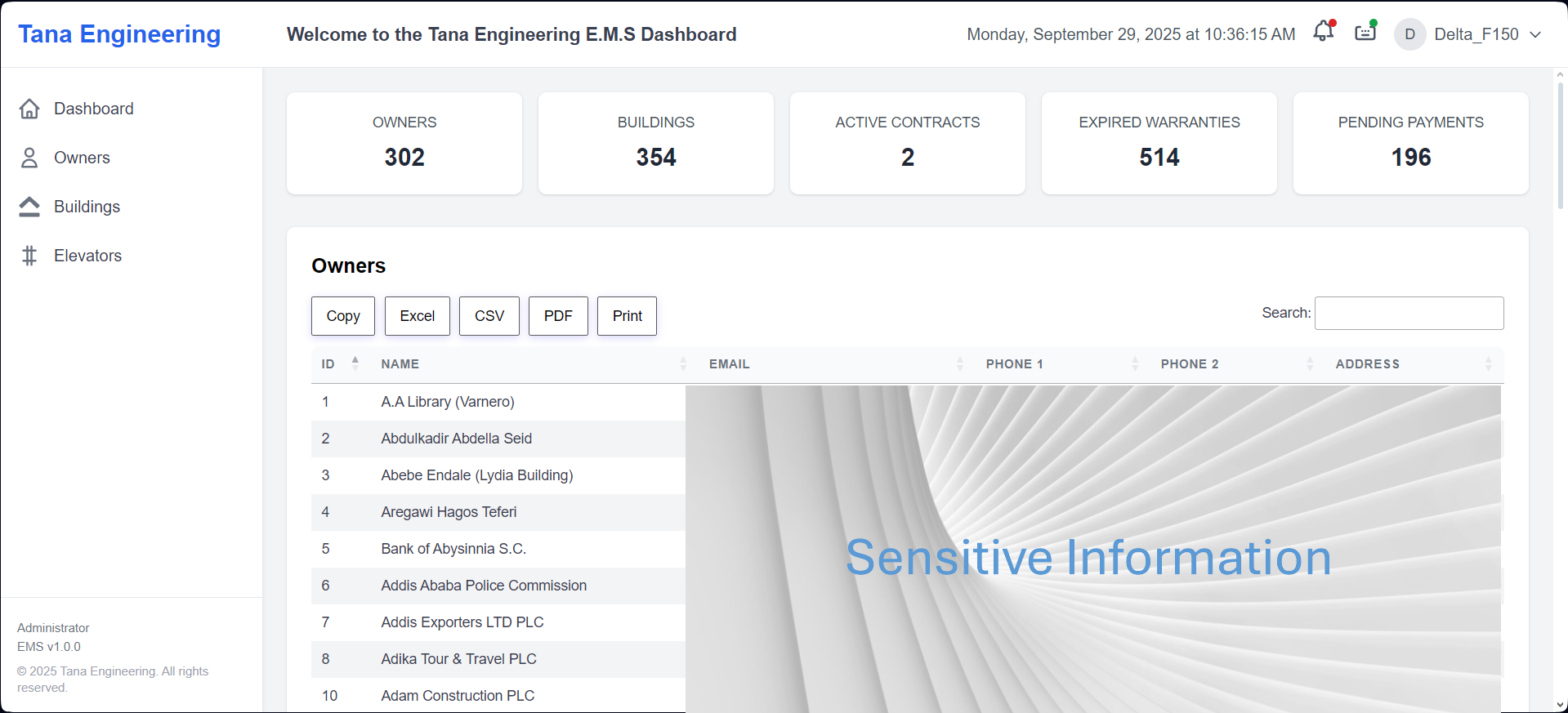
Task: Click the Owners person icon
Action: tap(29, 158)
